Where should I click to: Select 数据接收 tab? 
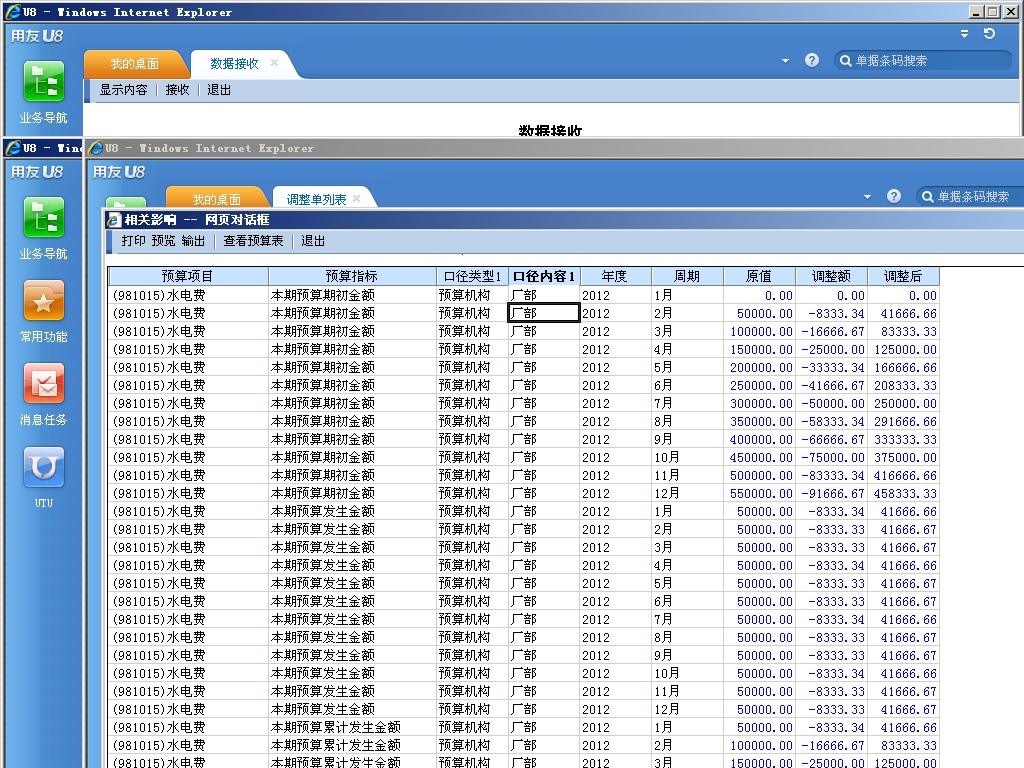(234, 63)
